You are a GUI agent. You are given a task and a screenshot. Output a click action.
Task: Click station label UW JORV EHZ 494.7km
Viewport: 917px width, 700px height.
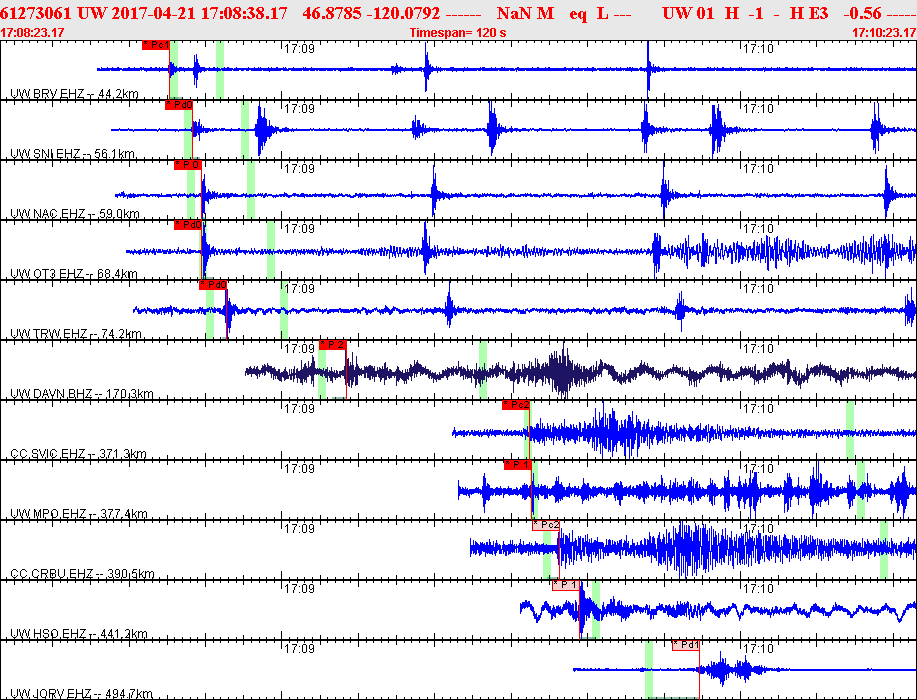coord(81,694)
